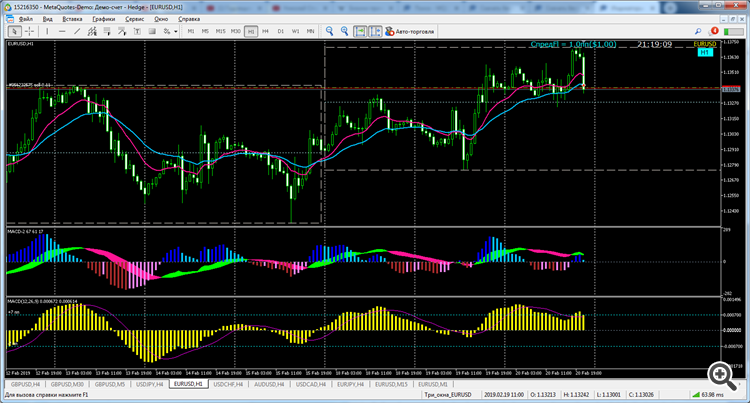This screenshot has width=750, height=403.
Task: Open the Графики menu
Action: 104,19
